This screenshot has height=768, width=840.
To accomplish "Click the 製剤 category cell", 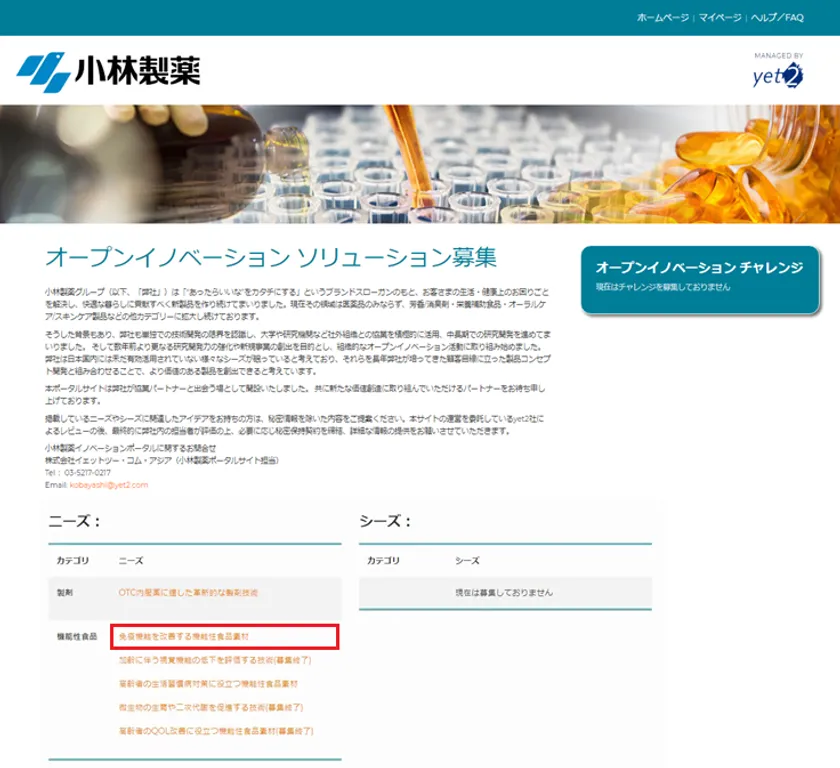I will point(65,592).
